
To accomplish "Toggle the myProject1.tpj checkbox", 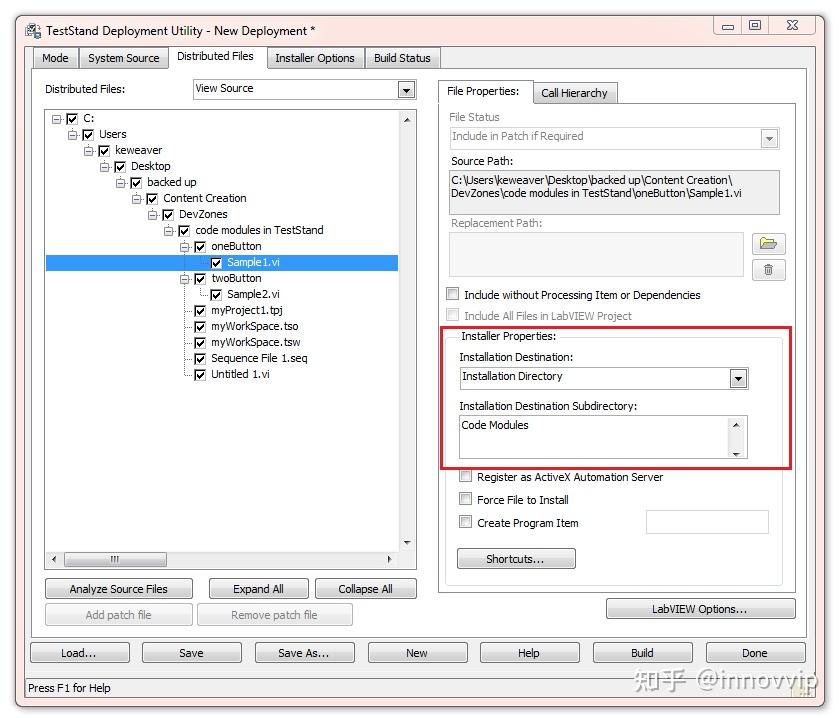I will pos(200,311).
